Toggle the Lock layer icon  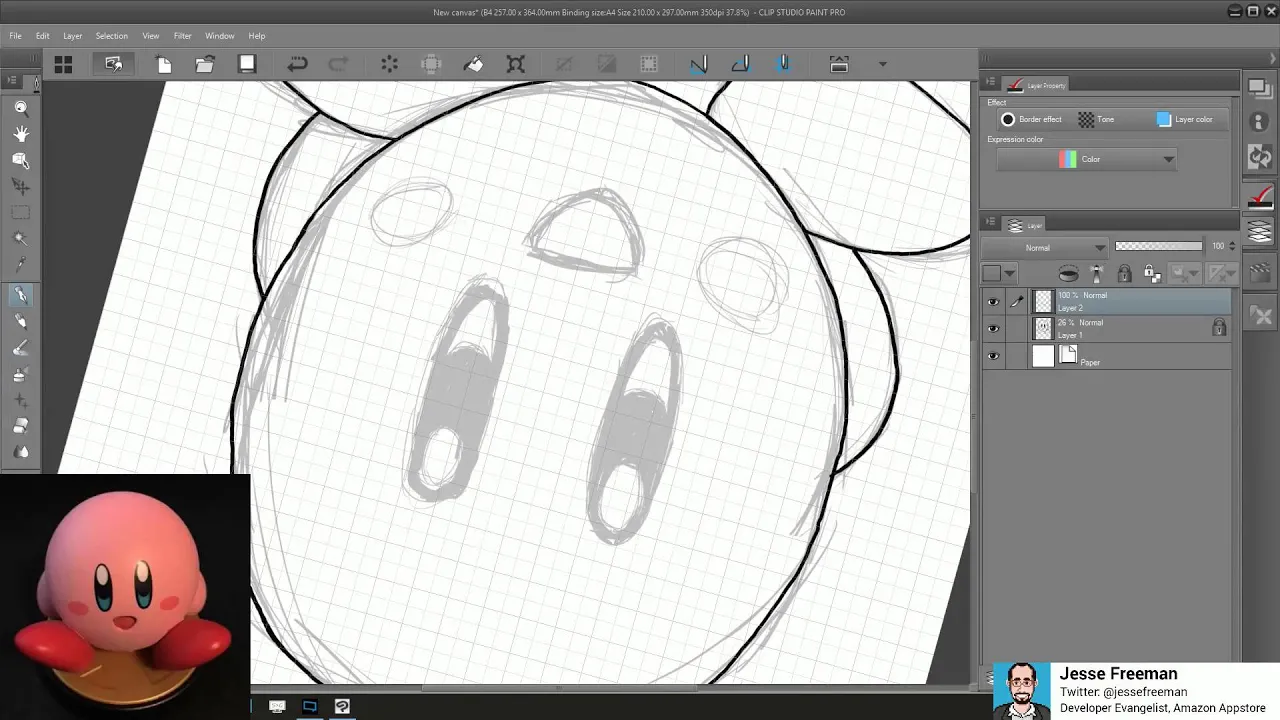point(1124,274)
